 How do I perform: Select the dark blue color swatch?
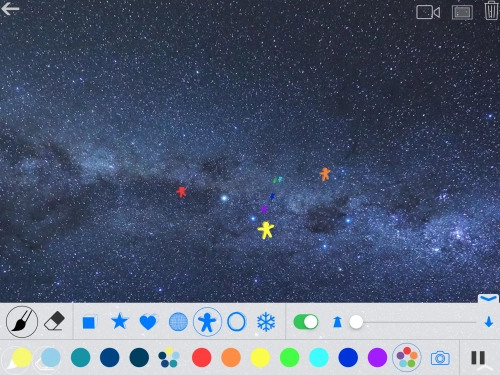click(x=109, y=358)
